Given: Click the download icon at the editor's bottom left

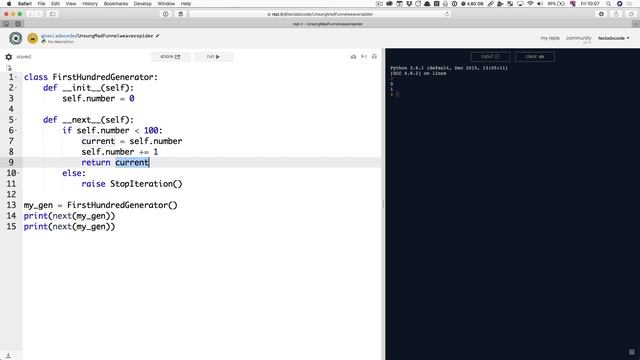Looking at the screenshot, I should [8, 356].
